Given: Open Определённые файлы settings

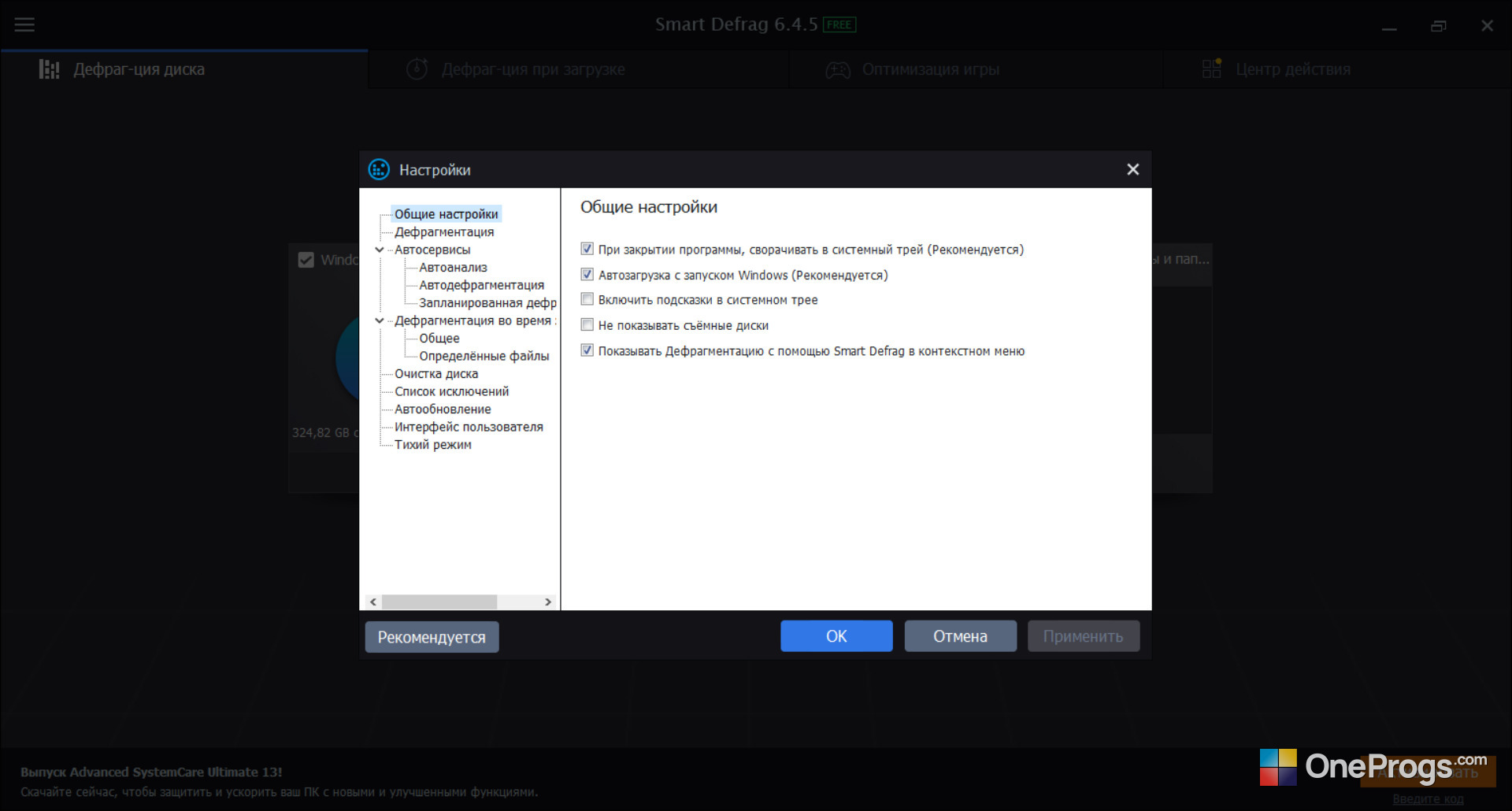Looking at the screenshot, I should point(484,356).
